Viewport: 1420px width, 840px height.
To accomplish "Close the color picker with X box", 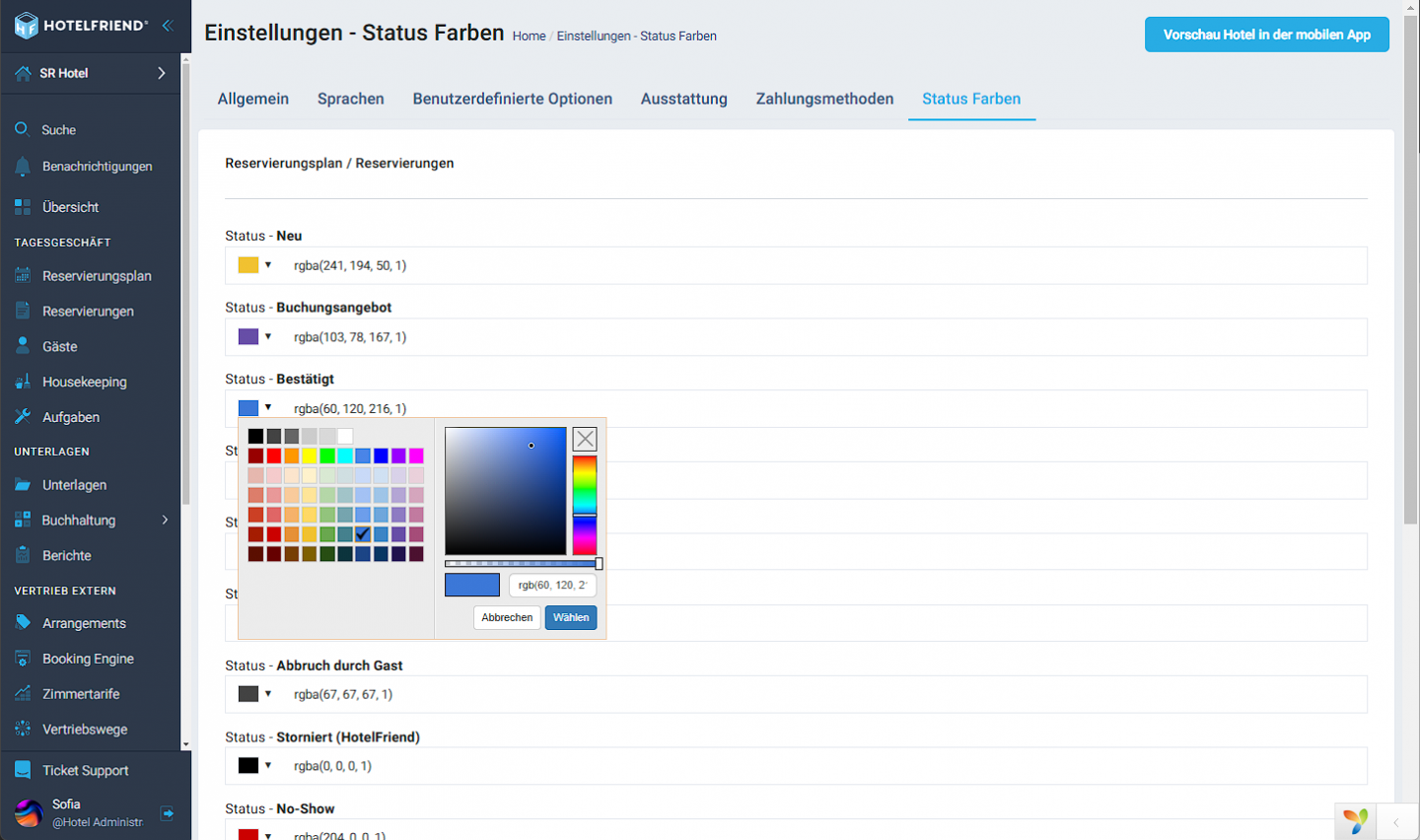I will [x=585, y=439].
